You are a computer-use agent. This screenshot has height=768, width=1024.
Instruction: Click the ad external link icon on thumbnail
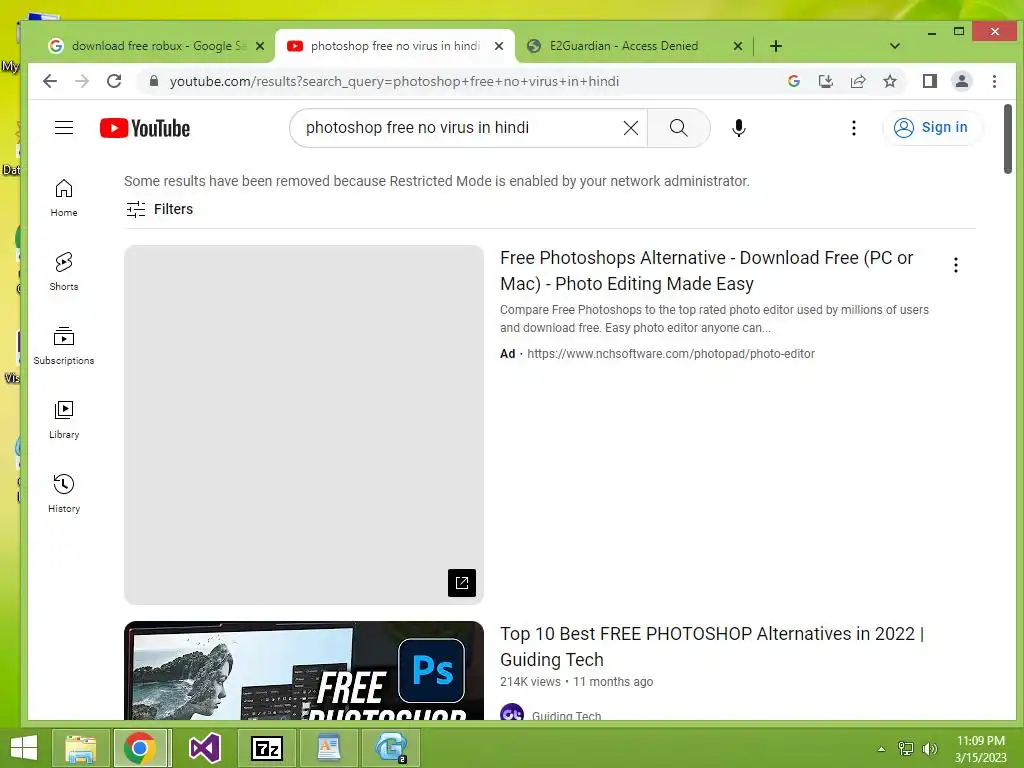[462, 583]
